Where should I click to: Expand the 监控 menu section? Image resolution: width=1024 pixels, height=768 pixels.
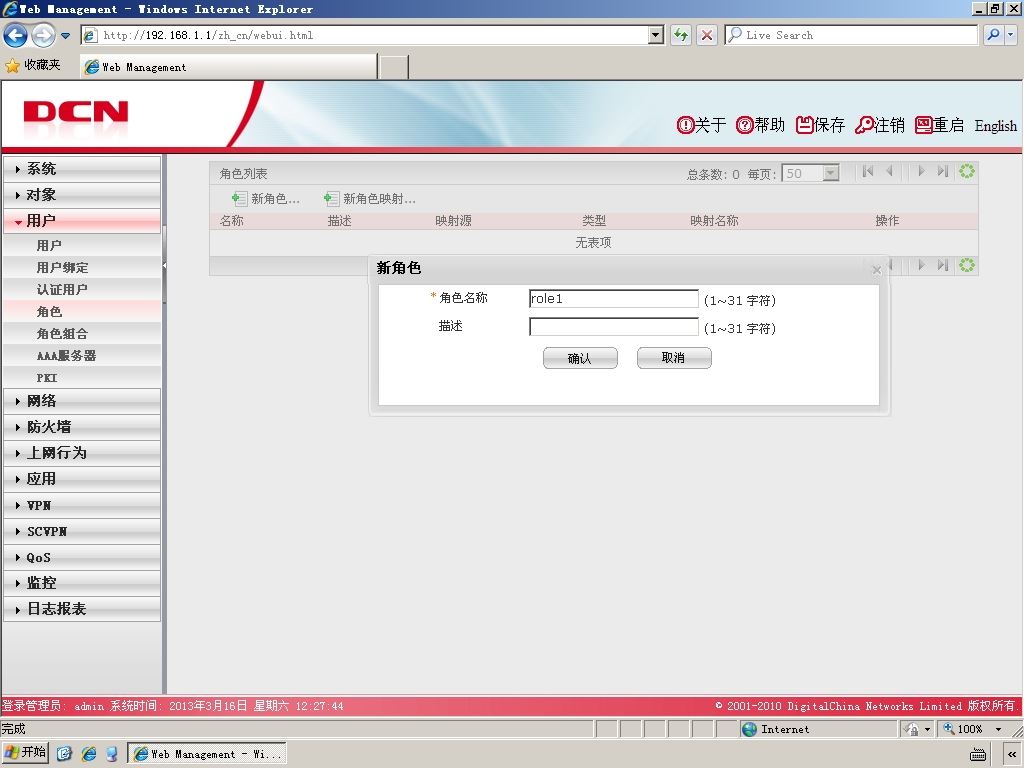click(x=82, y=583)
